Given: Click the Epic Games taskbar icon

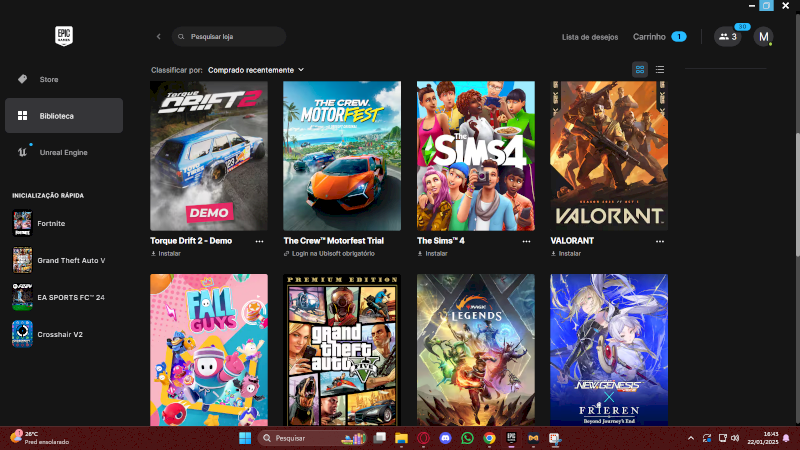Looking at the screenshot, I should tap(511, 438).
